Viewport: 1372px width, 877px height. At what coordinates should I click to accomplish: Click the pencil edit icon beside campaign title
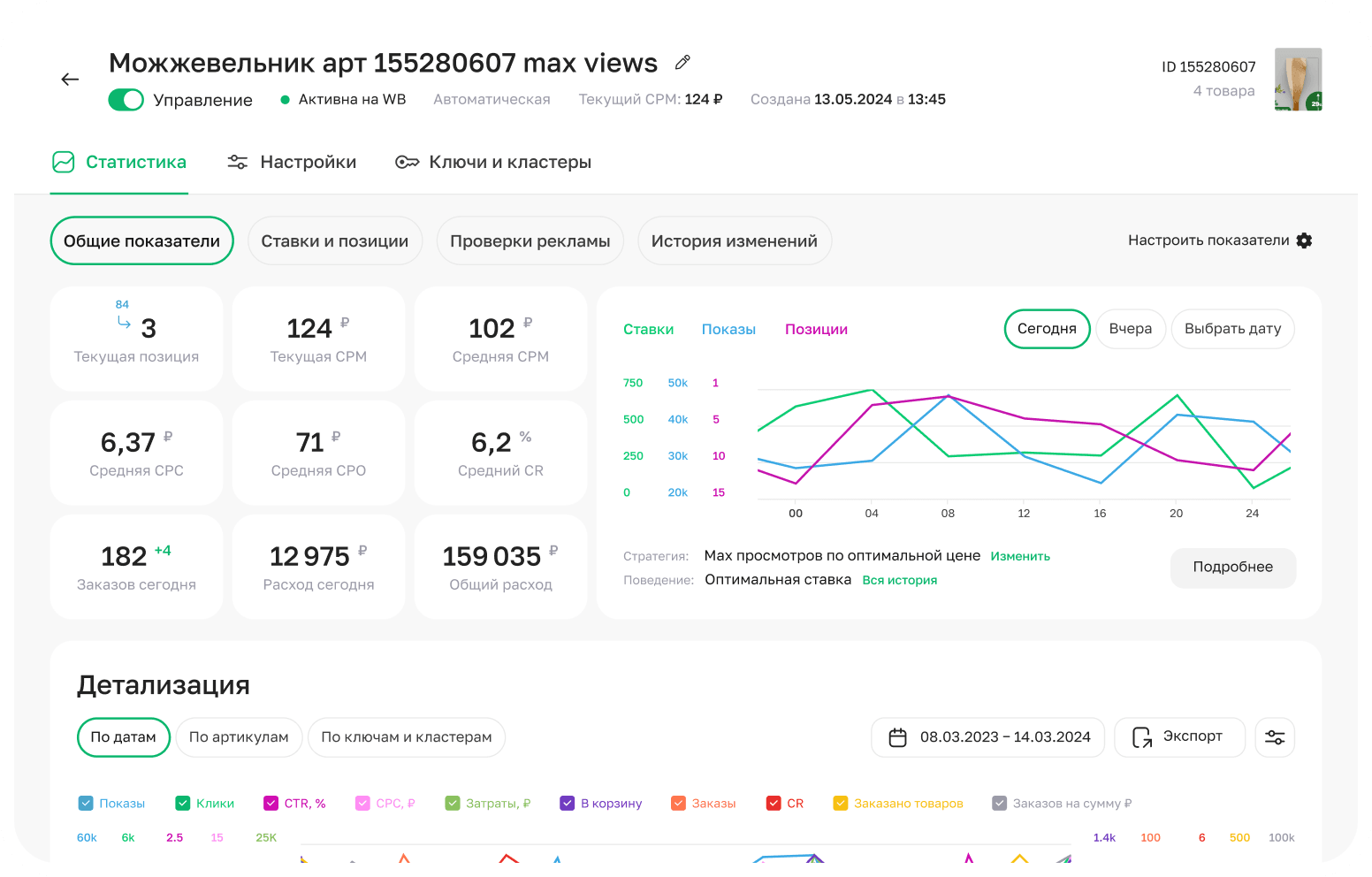[x=682, y=63]
